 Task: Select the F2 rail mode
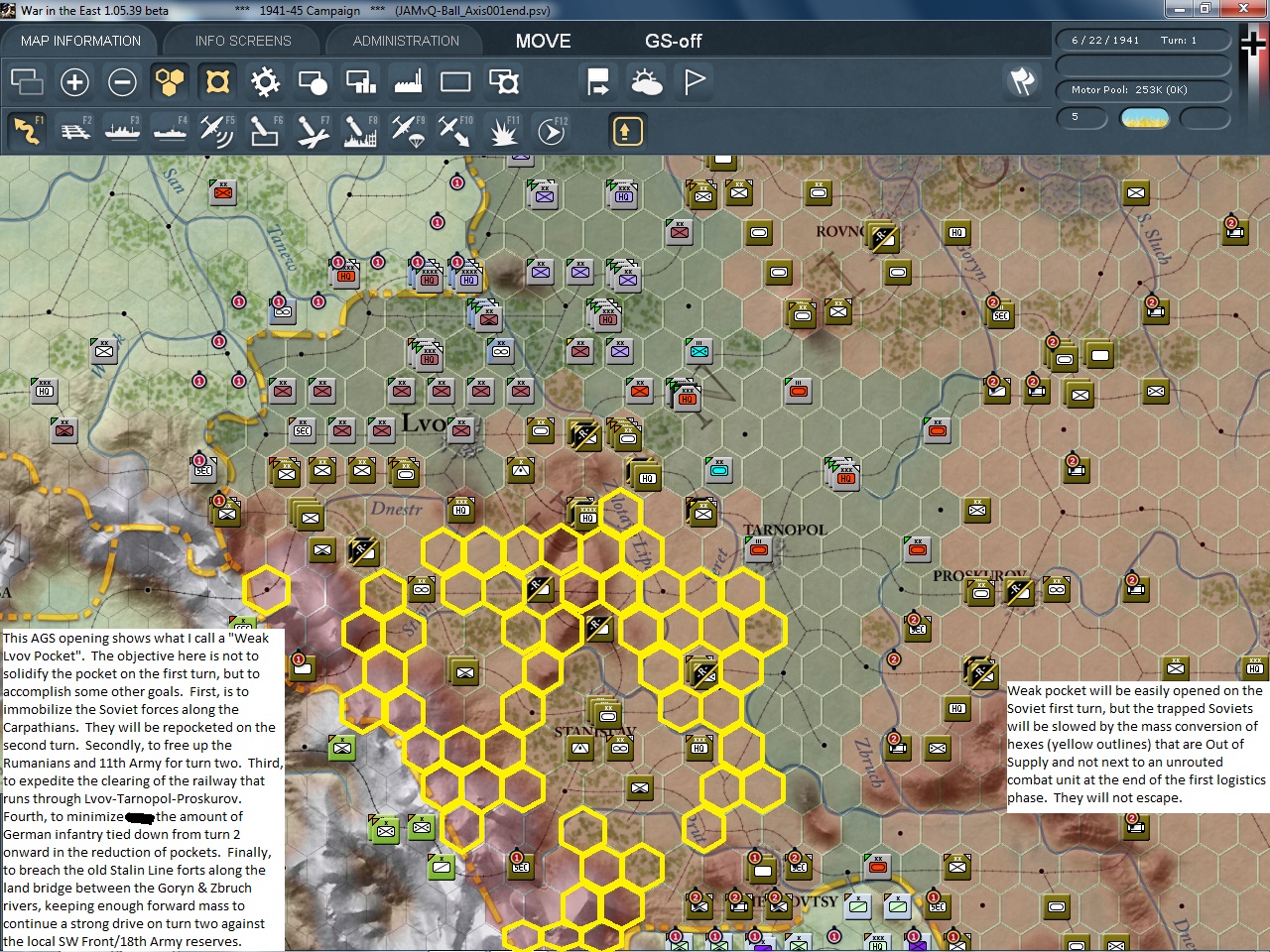pos(74,131)
